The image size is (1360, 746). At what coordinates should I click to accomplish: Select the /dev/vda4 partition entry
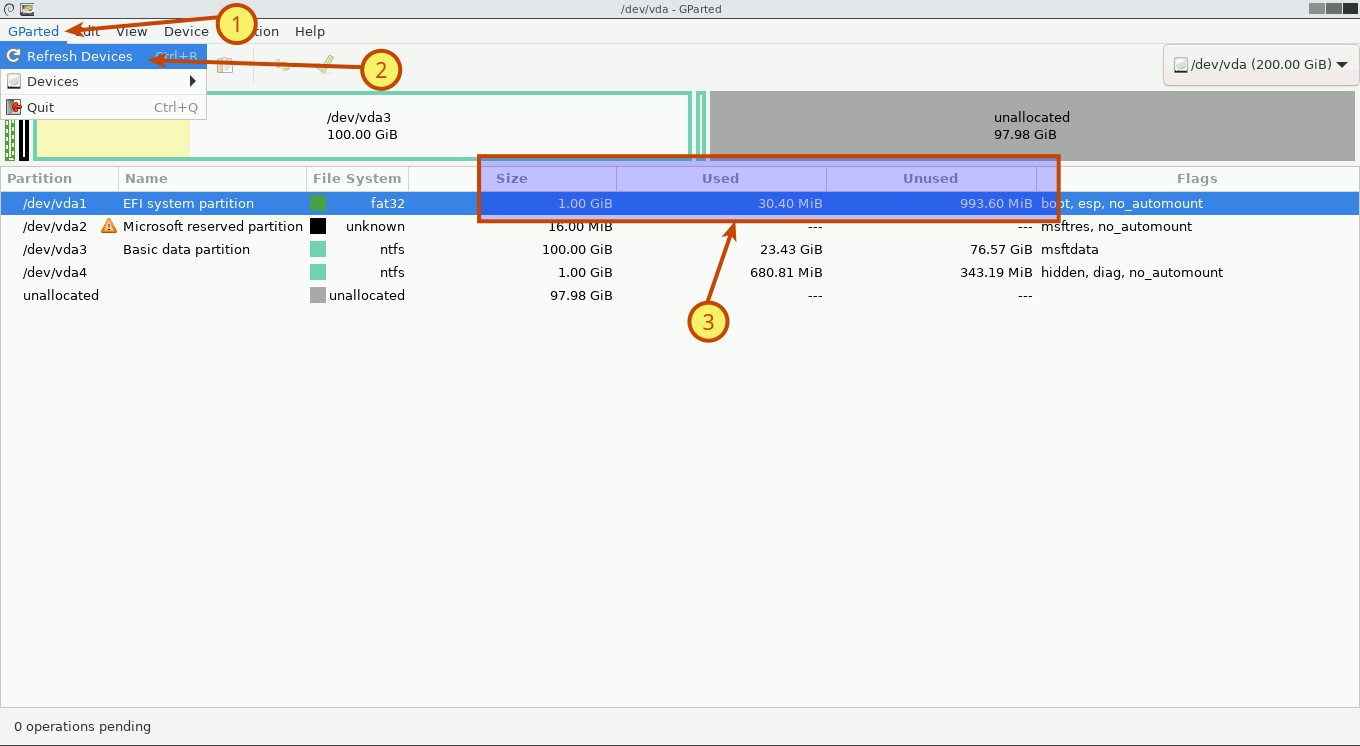coord(55,272)
